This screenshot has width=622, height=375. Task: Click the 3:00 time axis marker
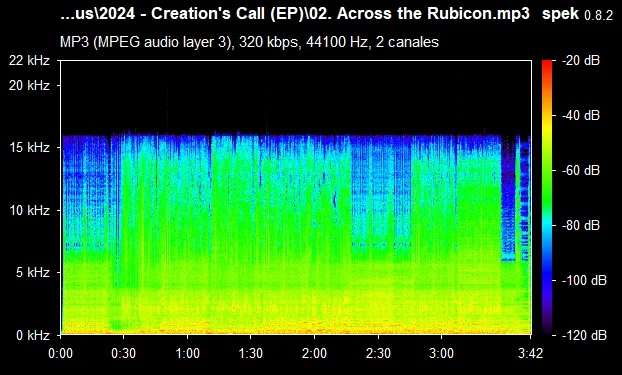click(x=442, y=353)
